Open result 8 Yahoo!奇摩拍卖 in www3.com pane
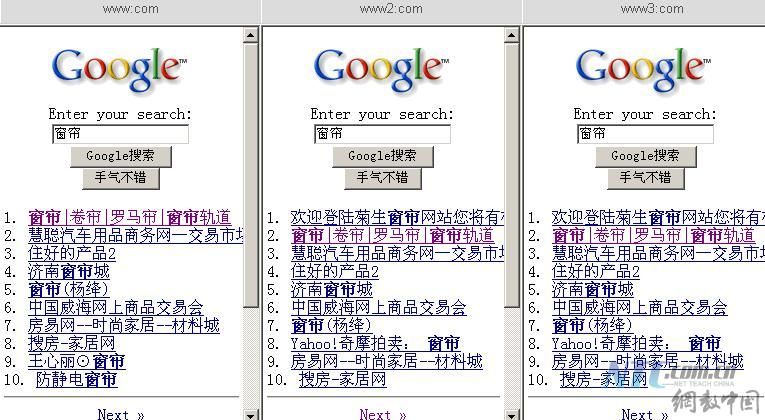765x420 pixels. coord(636,343)
